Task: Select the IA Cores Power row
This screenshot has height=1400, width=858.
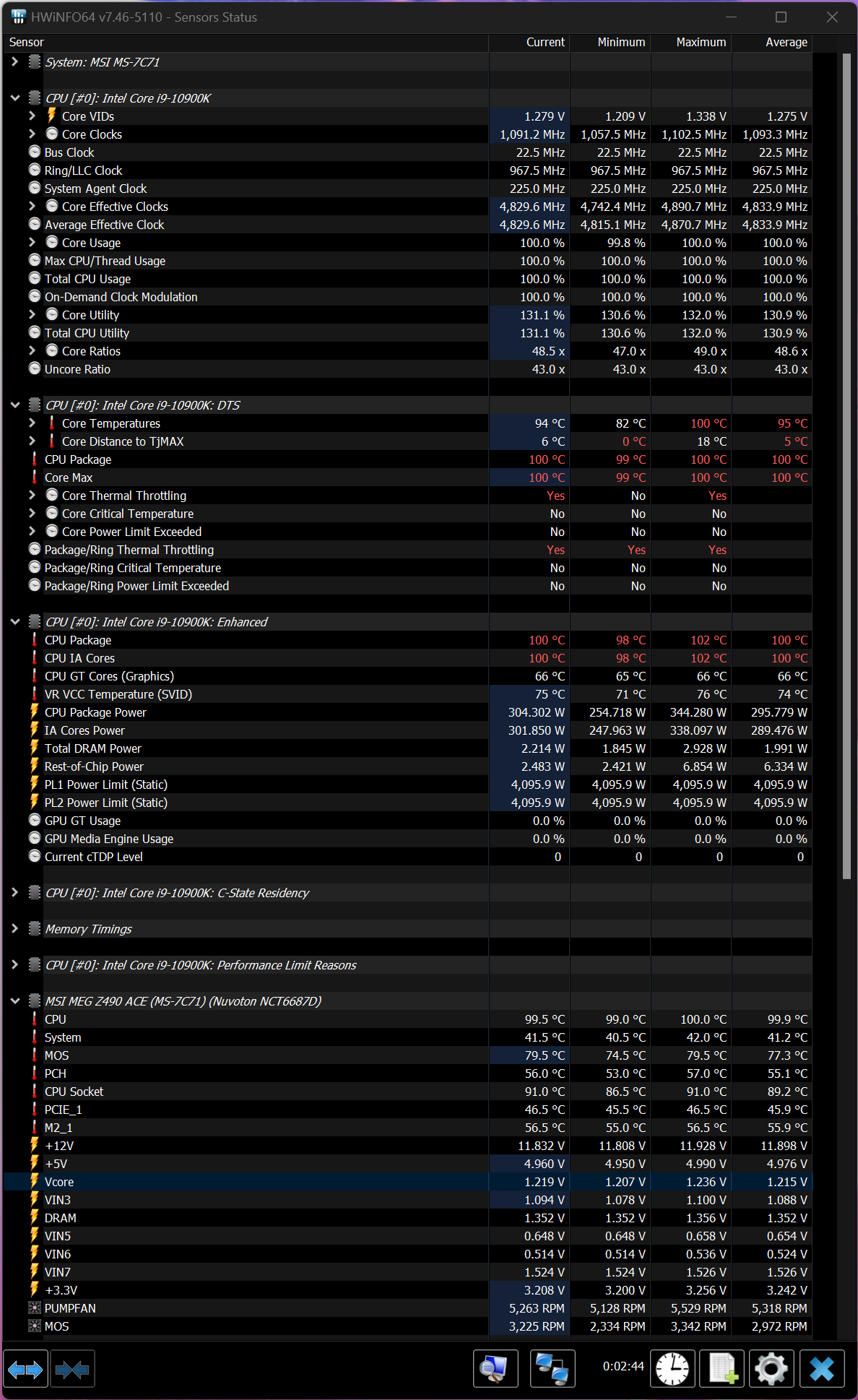Action: click(x=407, y=730)
